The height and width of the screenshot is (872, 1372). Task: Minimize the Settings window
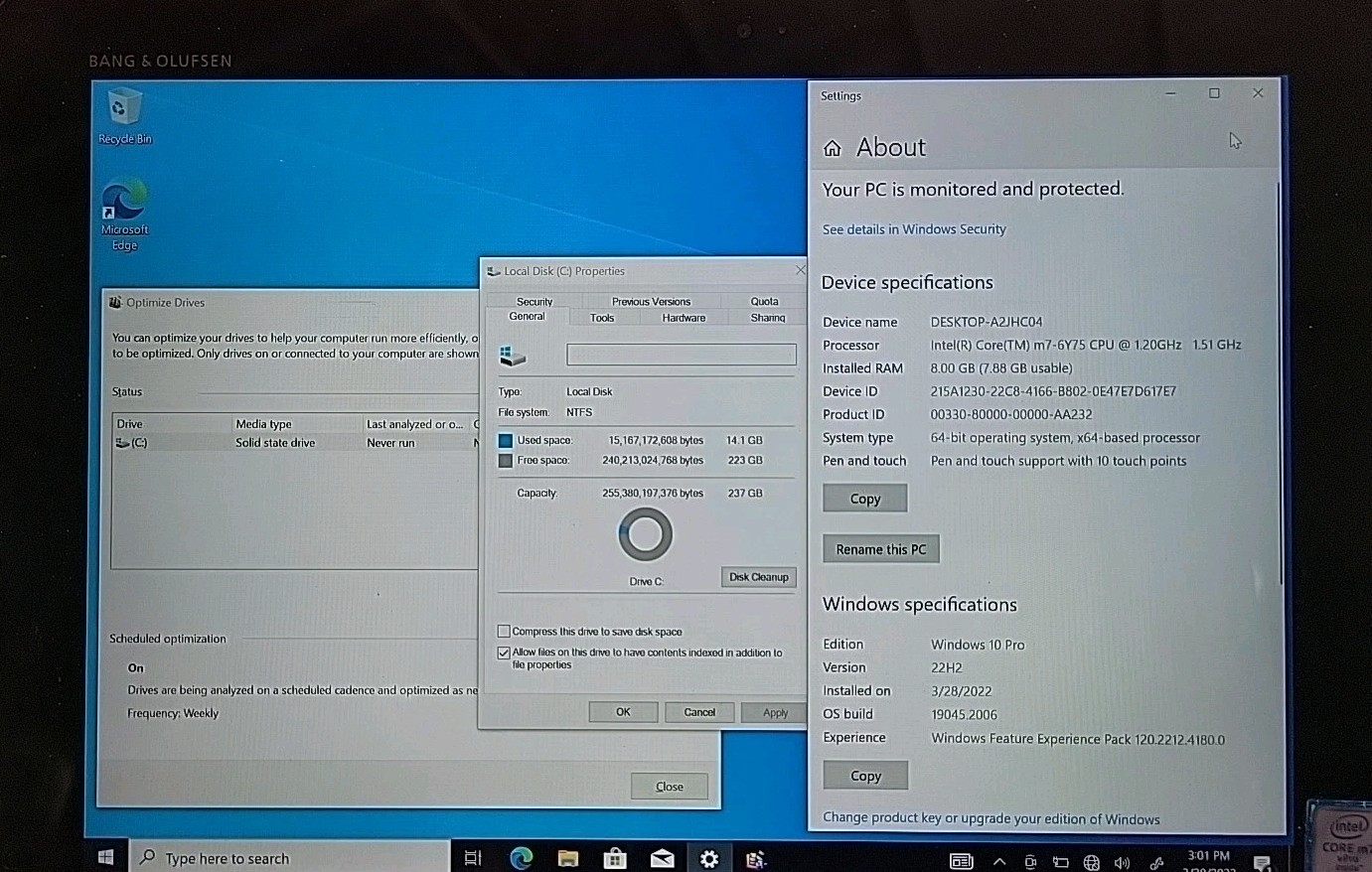1170,93
